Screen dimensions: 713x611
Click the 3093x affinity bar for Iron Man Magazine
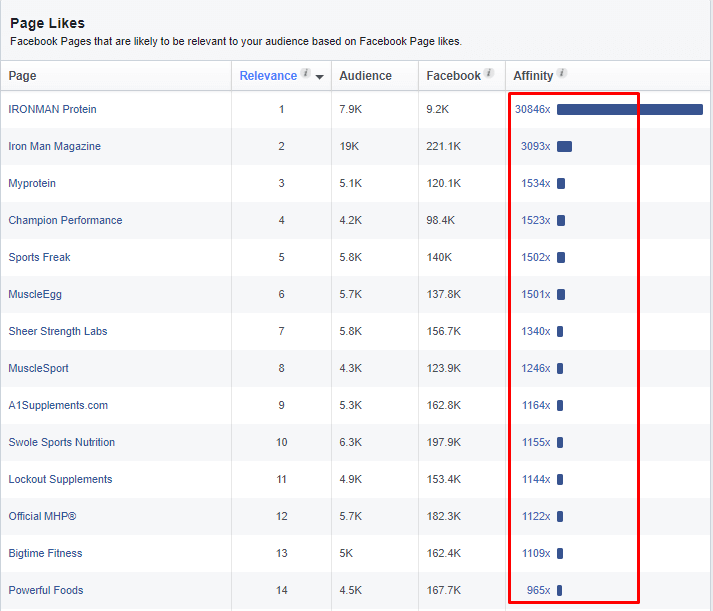[564, 146]
